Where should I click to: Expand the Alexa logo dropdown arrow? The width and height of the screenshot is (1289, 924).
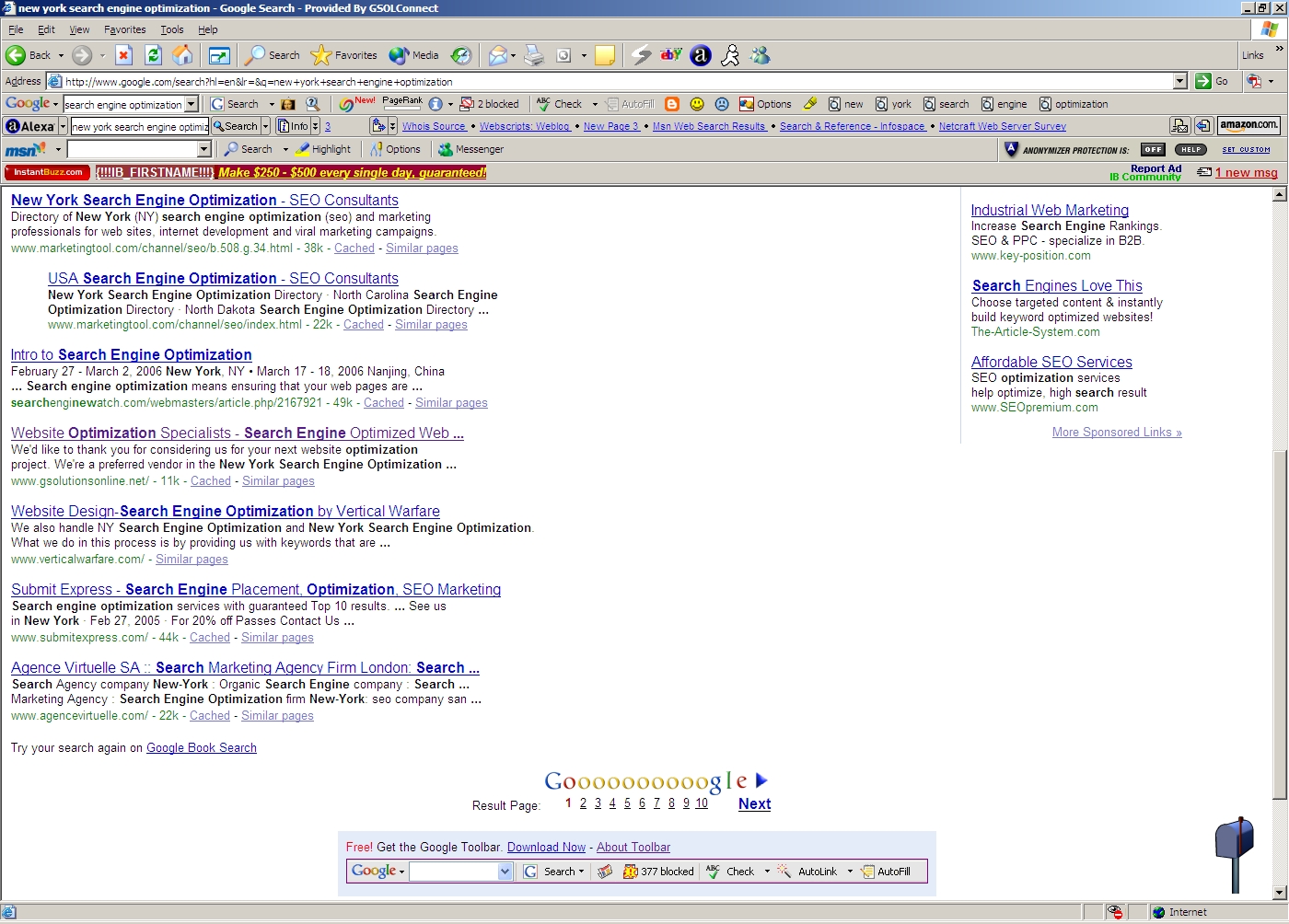point(63,126)
